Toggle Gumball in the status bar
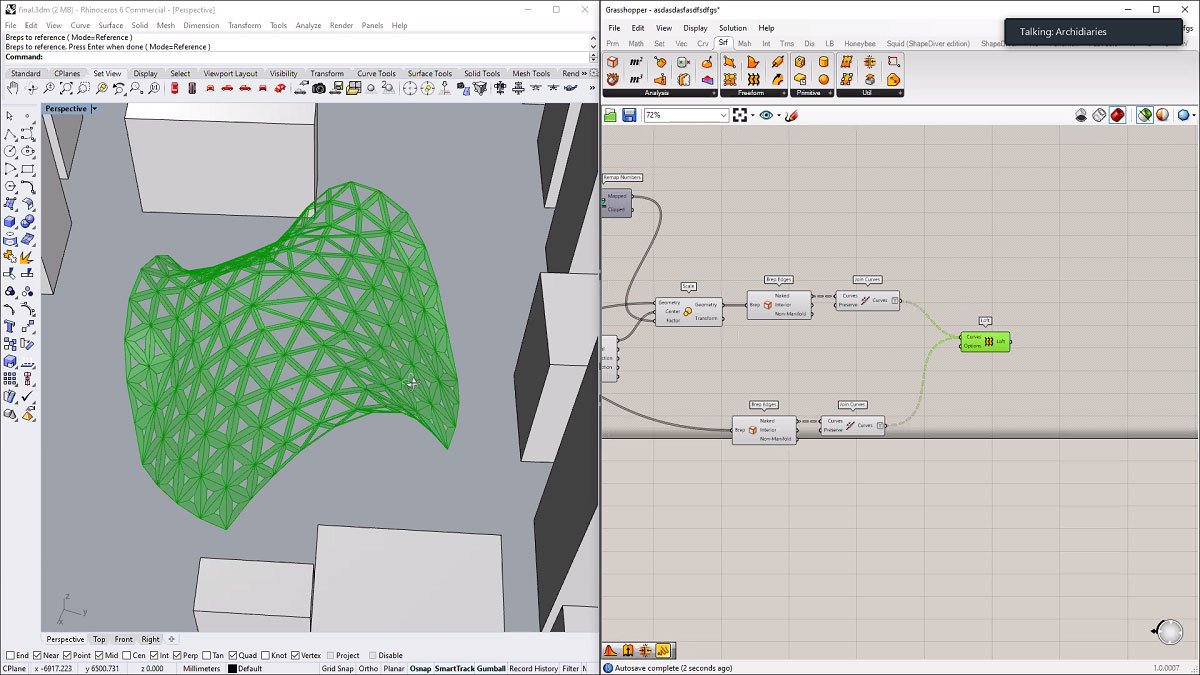This screenshot has width=1200, height=675. [x=491, y=668]
